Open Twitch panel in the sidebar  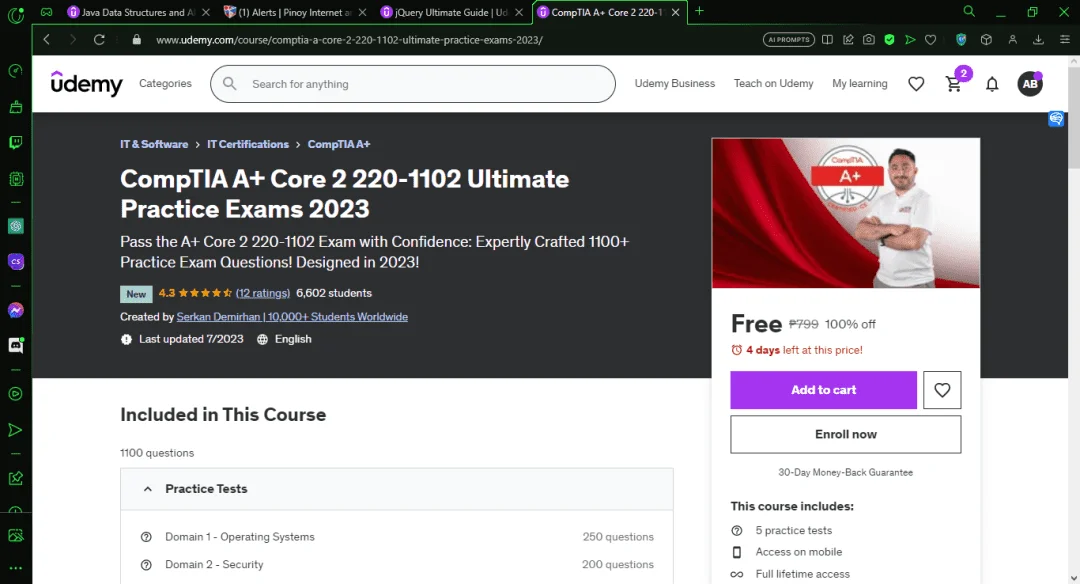coord(15,143)
